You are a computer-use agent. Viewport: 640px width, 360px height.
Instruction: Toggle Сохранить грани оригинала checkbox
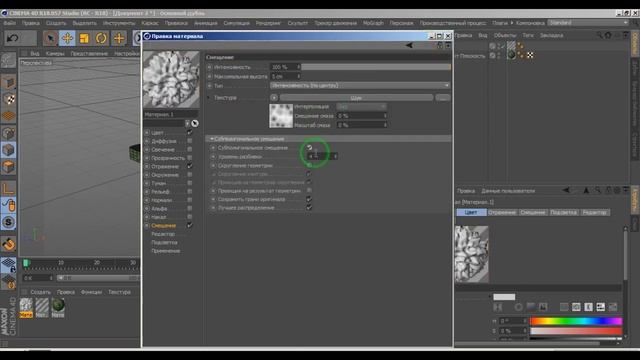[309, 200]
